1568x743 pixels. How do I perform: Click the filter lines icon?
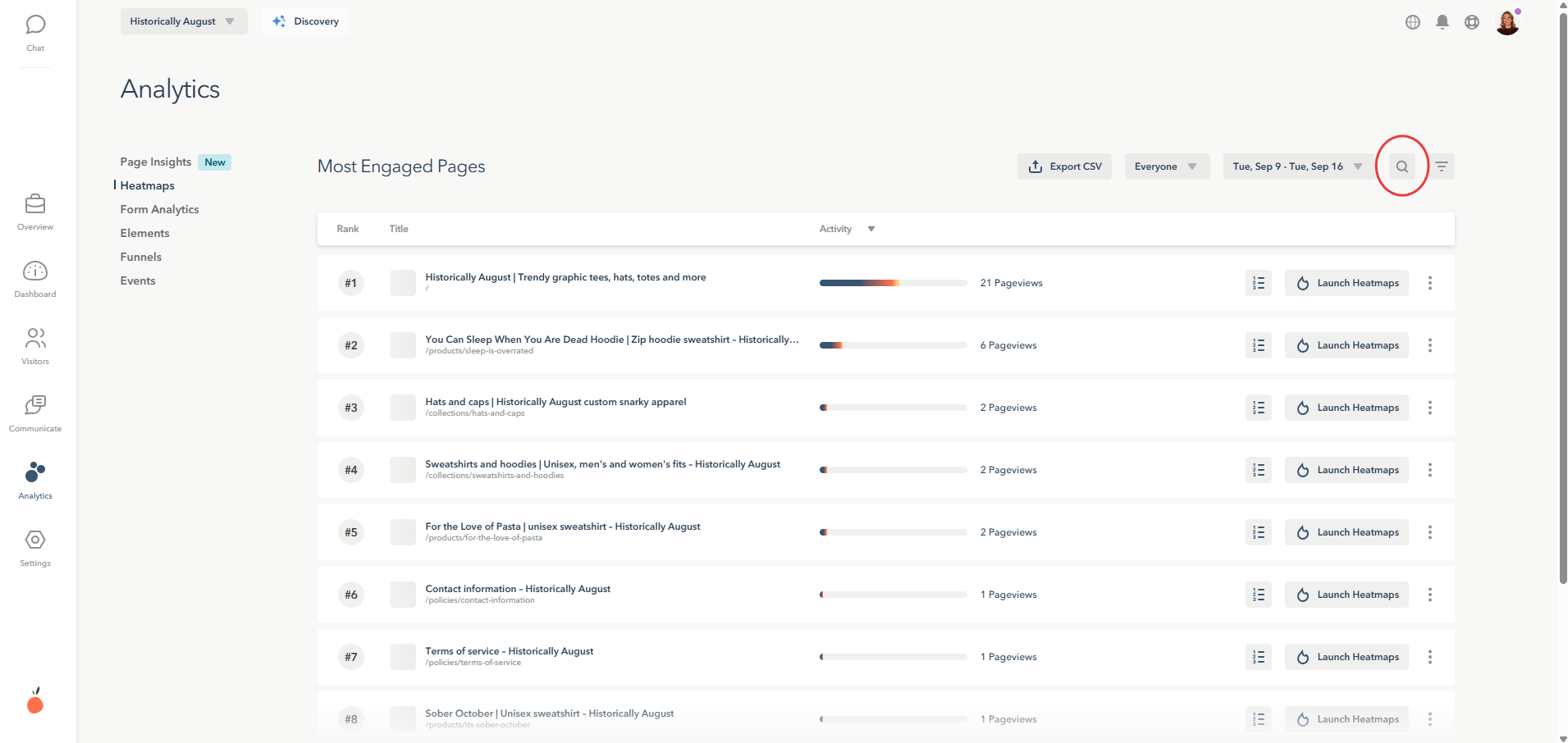click(1442, 166)
